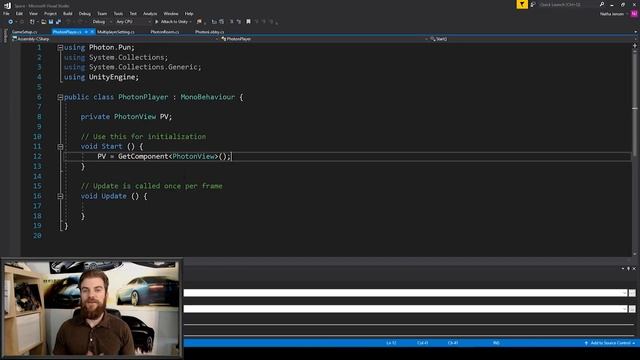Open the Analyze menu

pyautogui.click(x=150, y=13)
